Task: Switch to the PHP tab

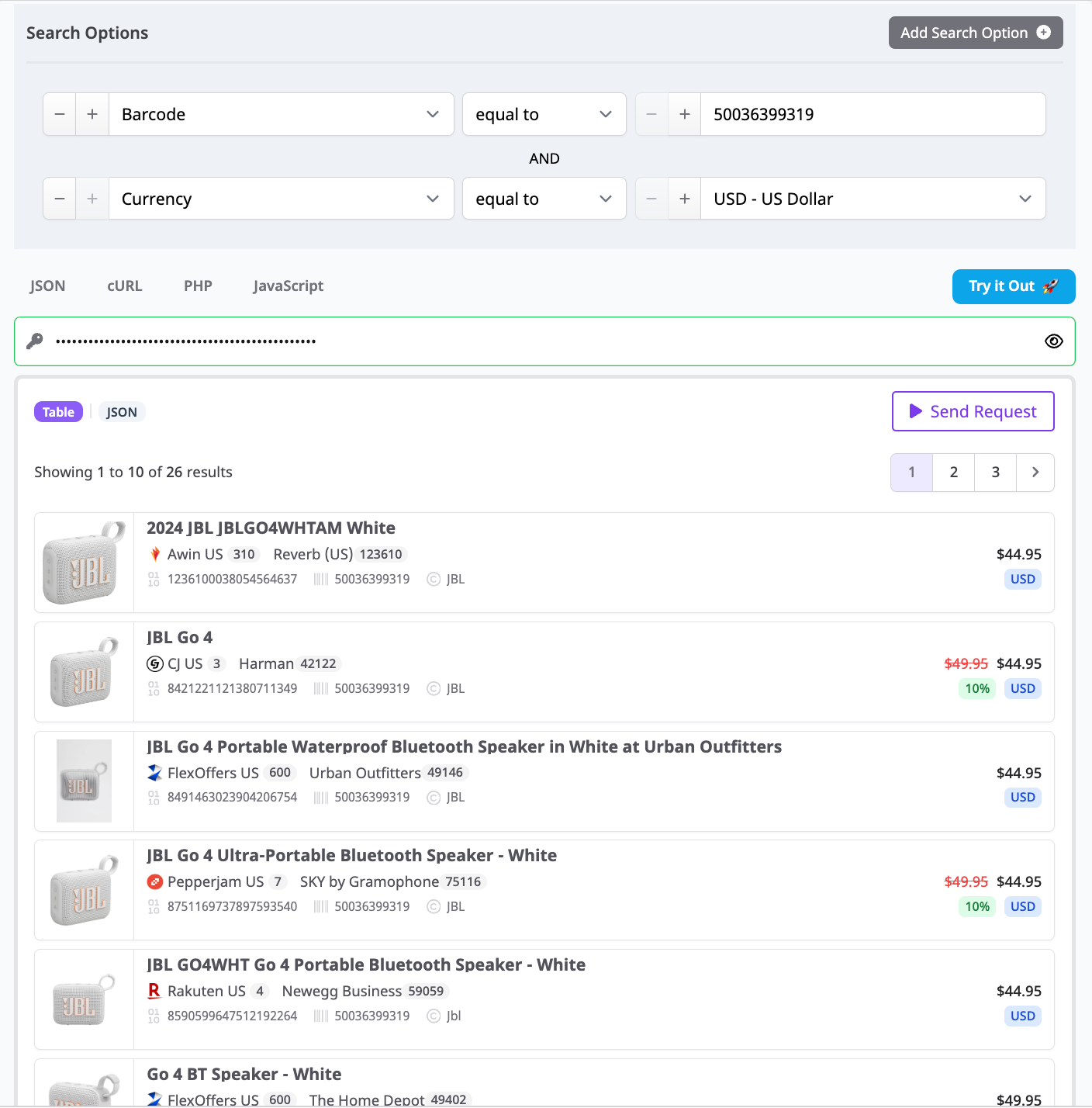Action: point(198,286)
